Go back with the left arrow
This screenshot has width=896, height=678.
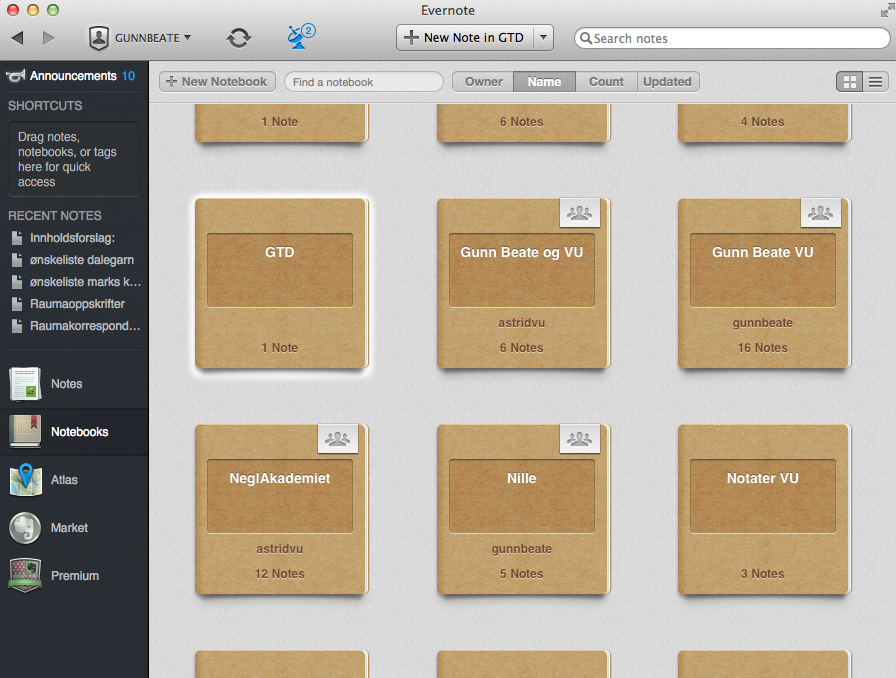[17, 38]
